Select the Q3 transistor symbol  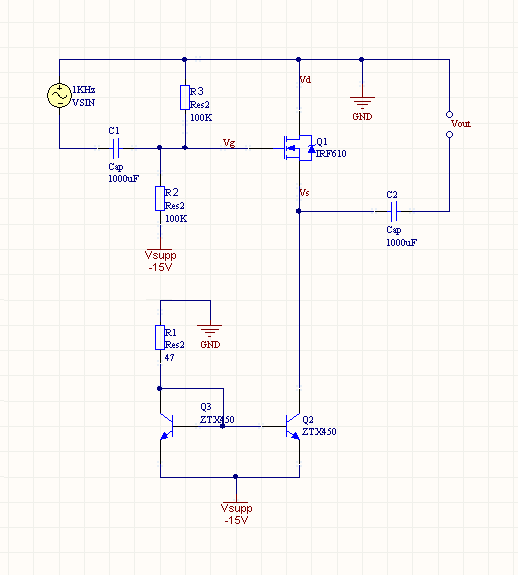tap(167, 426)
